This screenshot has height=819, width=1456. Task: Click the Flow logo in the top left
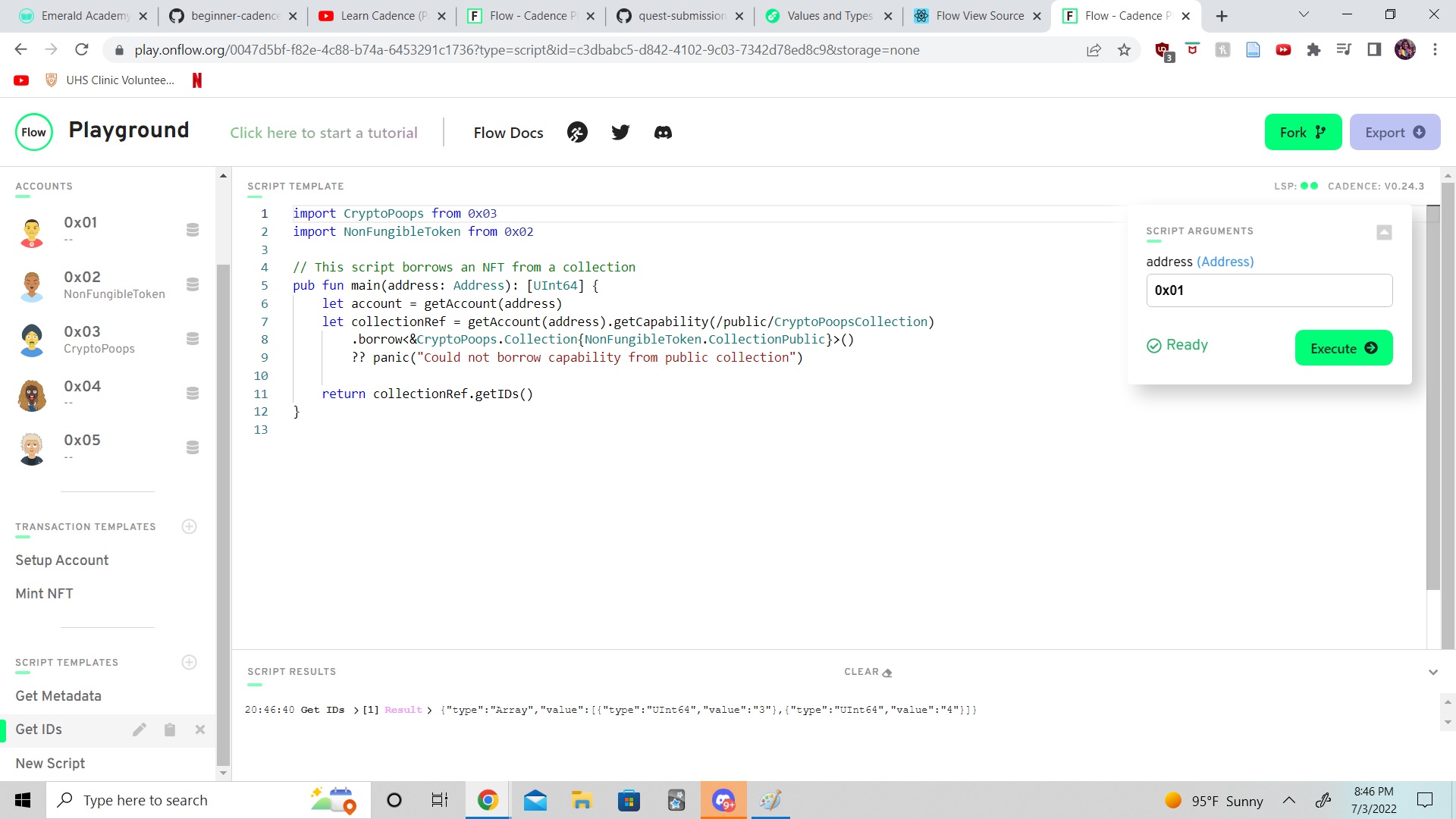tap(33, 131)
